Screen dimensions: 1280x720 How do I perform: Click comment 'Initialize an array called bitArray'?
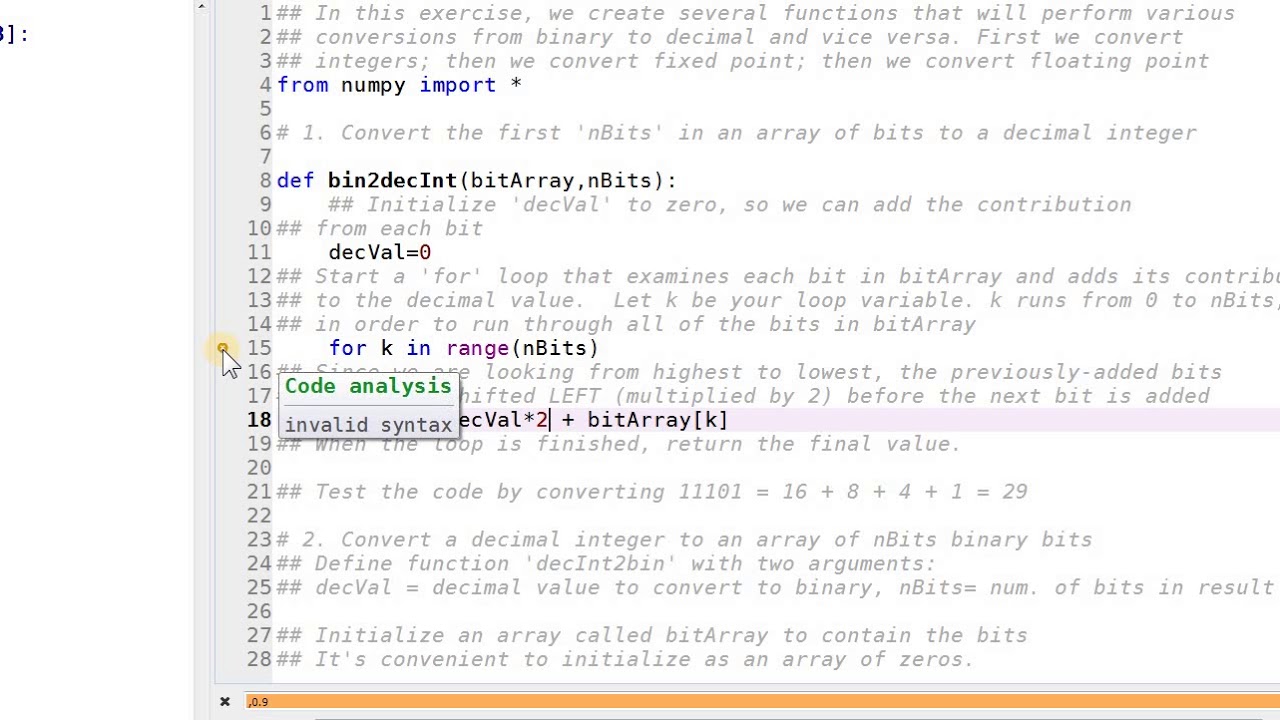[652, 636]
